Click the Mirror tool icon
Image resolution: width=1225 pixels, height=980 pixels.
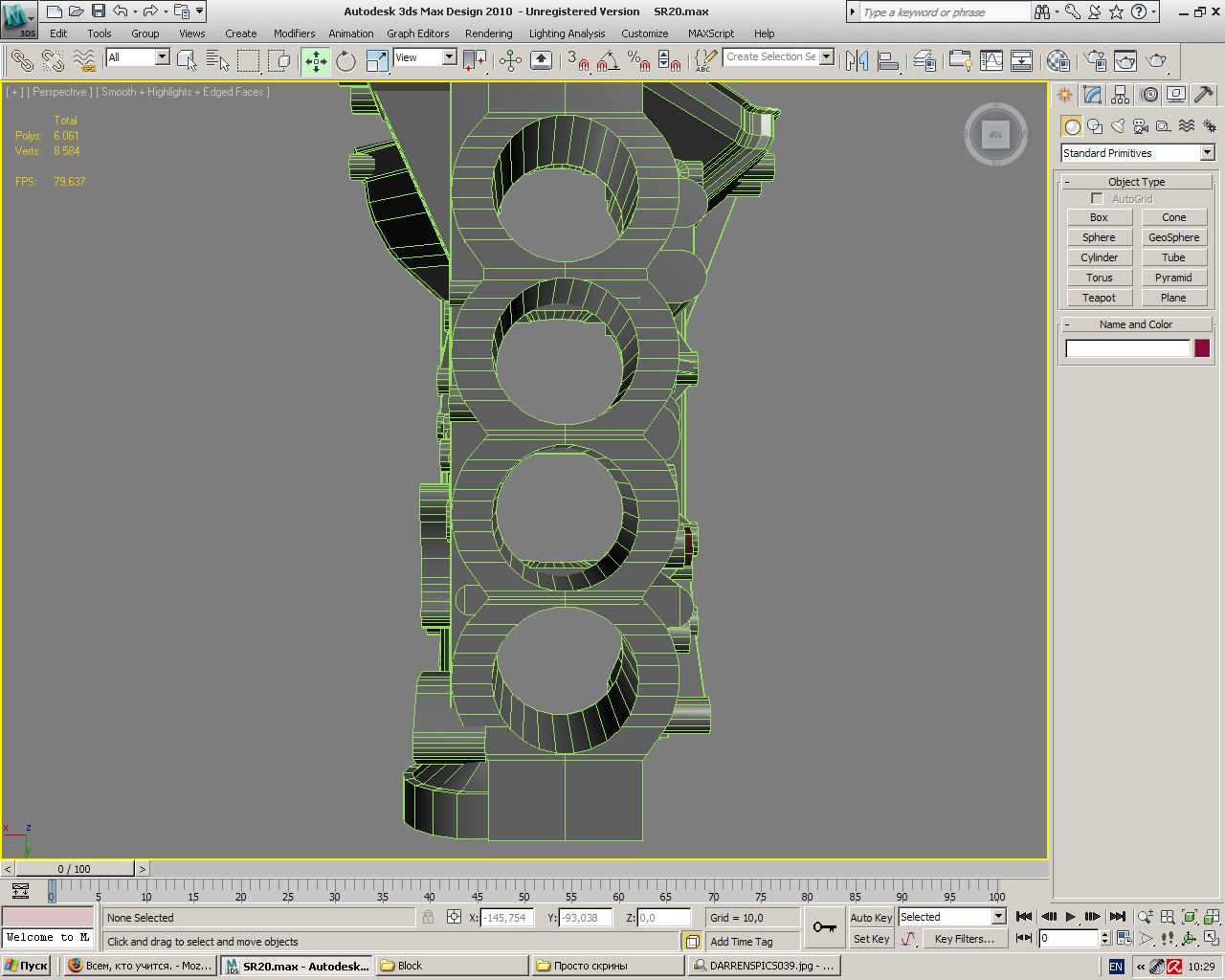click(857, 61)
